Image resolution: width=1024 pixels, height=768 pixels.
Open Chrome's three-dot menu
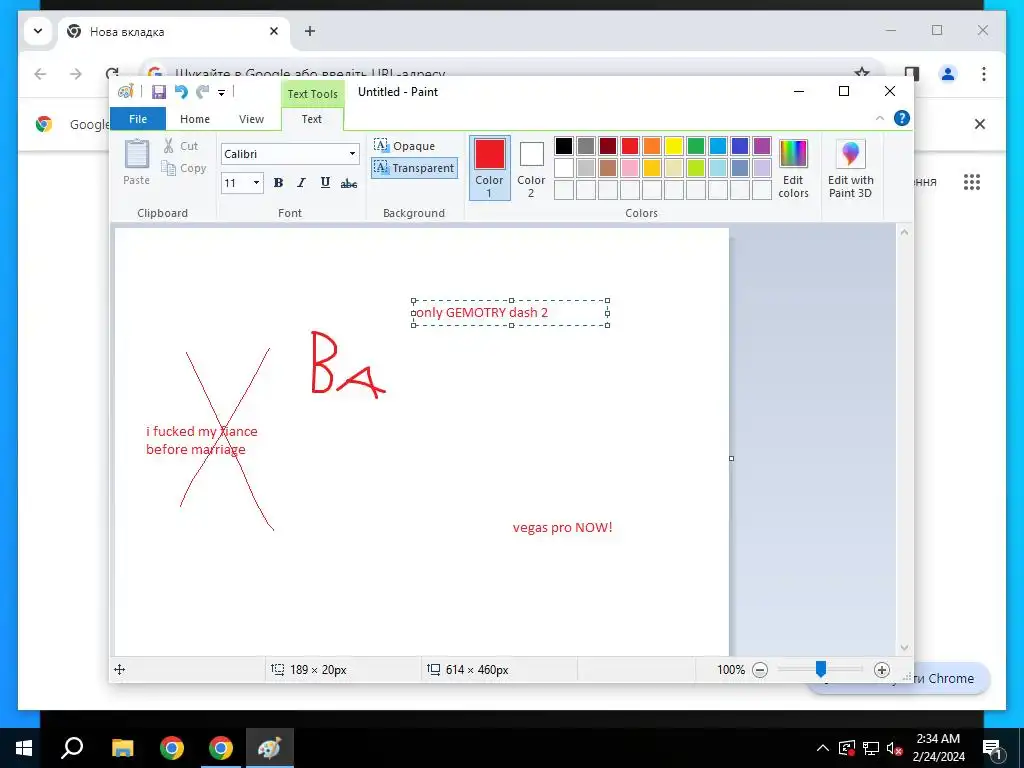[984, 74]
